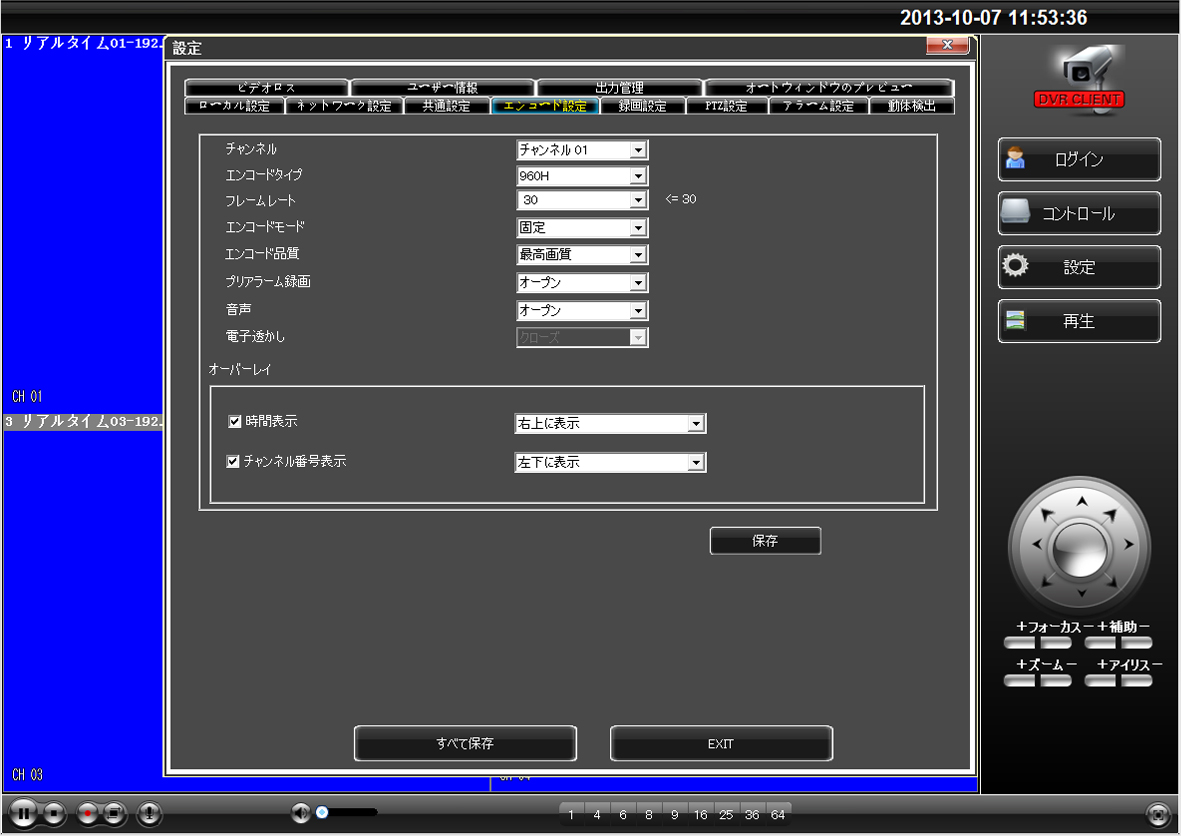The height and width of the screenshot is (836, 1181).
Task: Open the チャンネル 01 dropdown
Action: (582, 150)
